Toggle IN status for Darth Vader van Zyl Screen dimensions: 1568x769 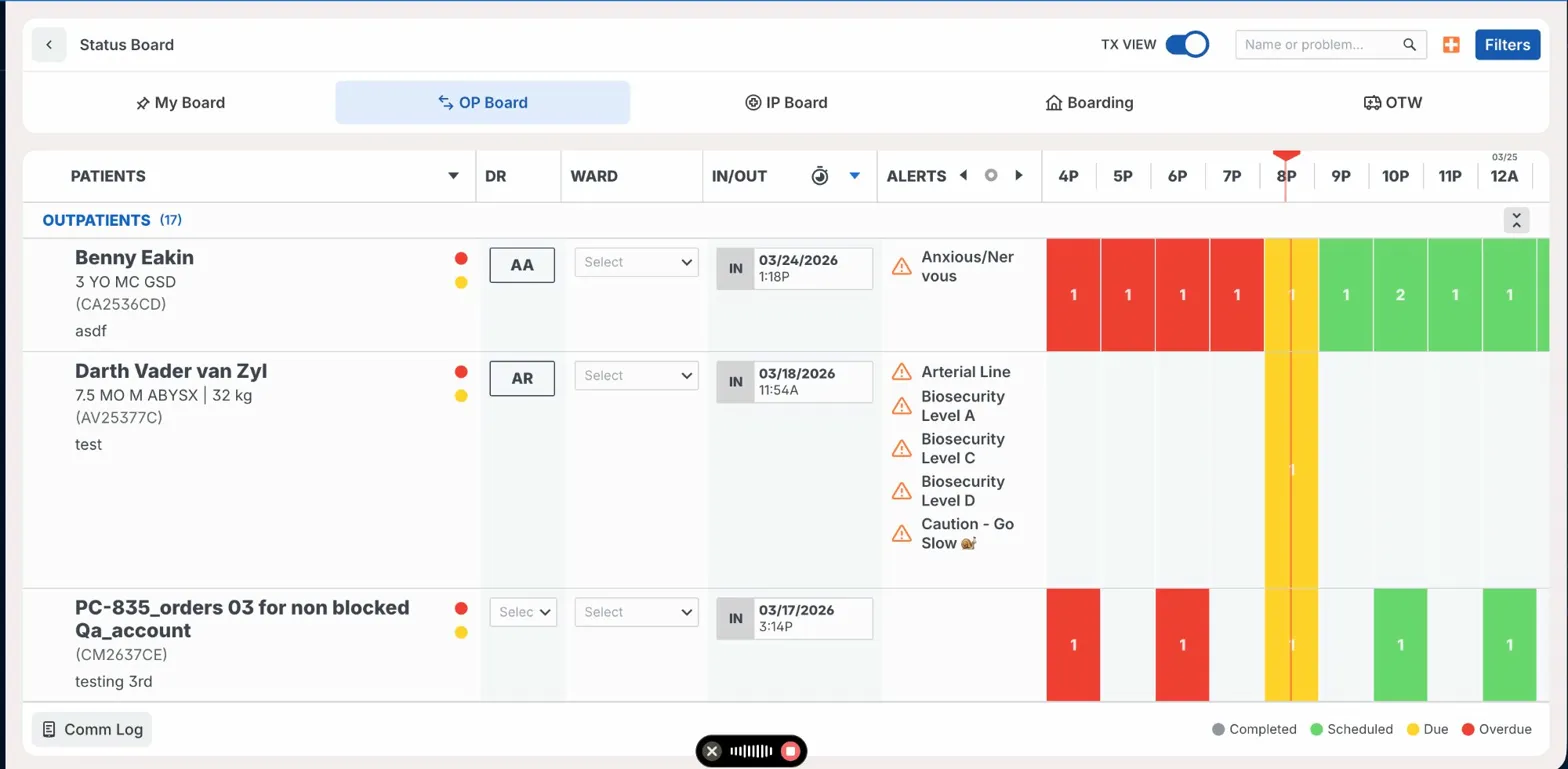pyautogui.click(x=735, y=382)
